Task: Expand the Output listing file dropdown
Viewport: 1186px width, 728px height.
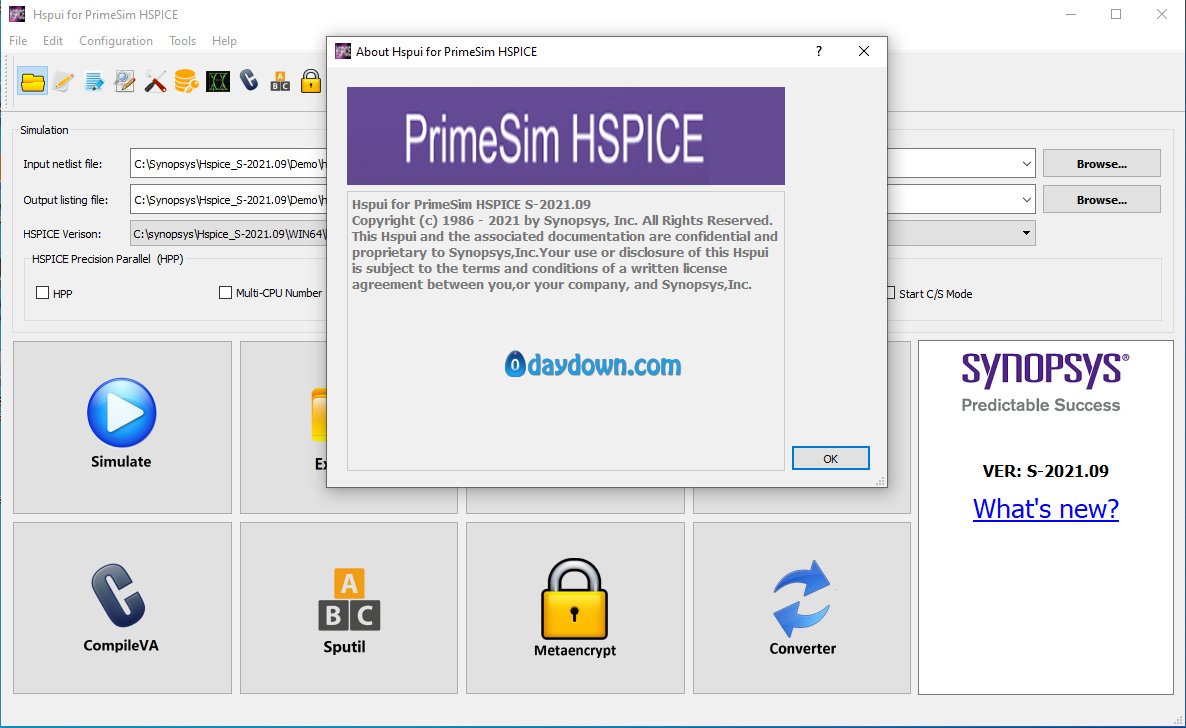Action: 1026,200
